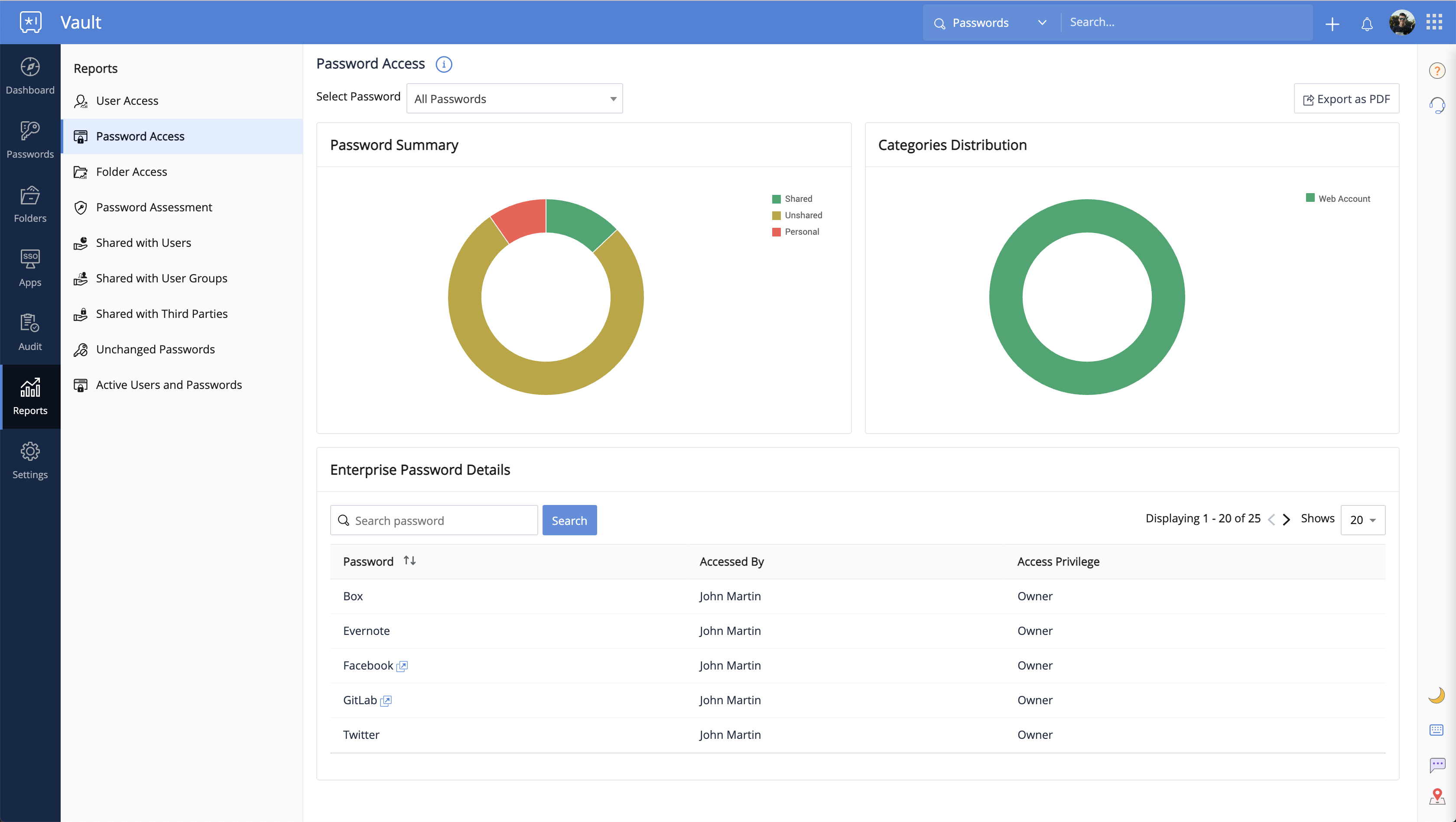Open the support headset icon
1456x822 pixels.
click(1437, 105)
